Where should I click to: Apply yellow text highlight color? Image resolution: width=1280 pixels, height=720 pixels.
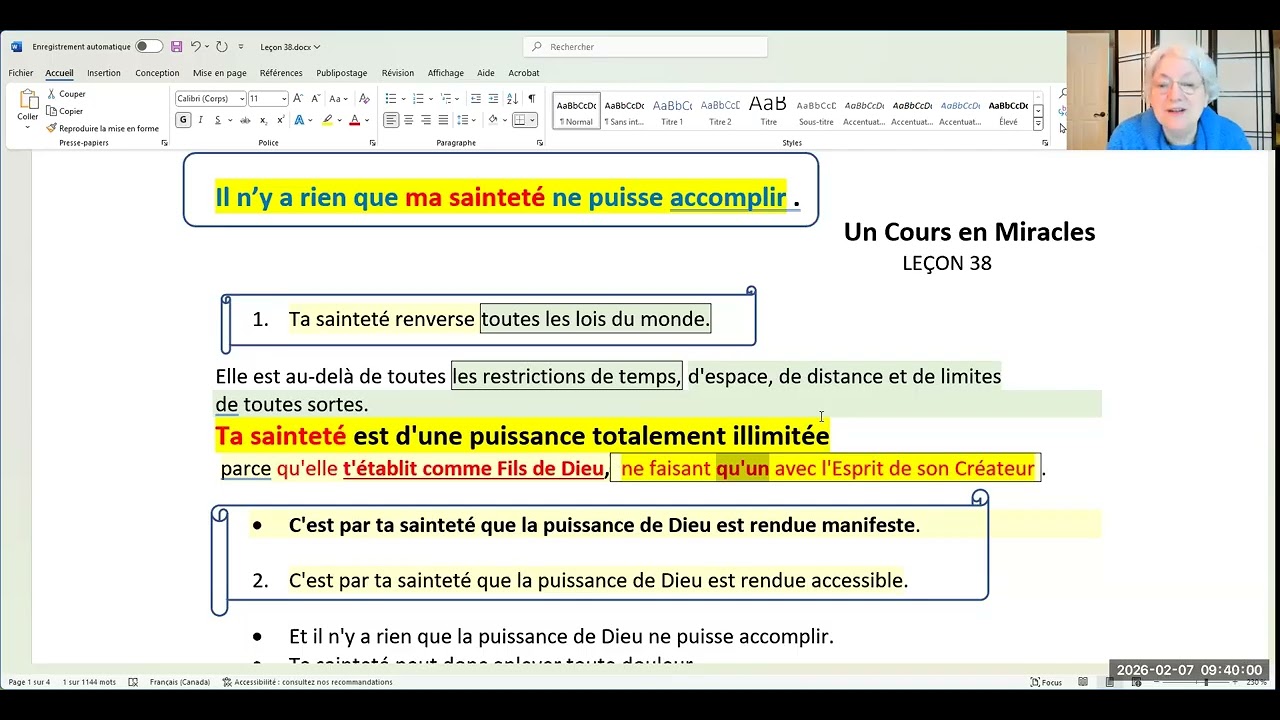[x=326, y=120]
